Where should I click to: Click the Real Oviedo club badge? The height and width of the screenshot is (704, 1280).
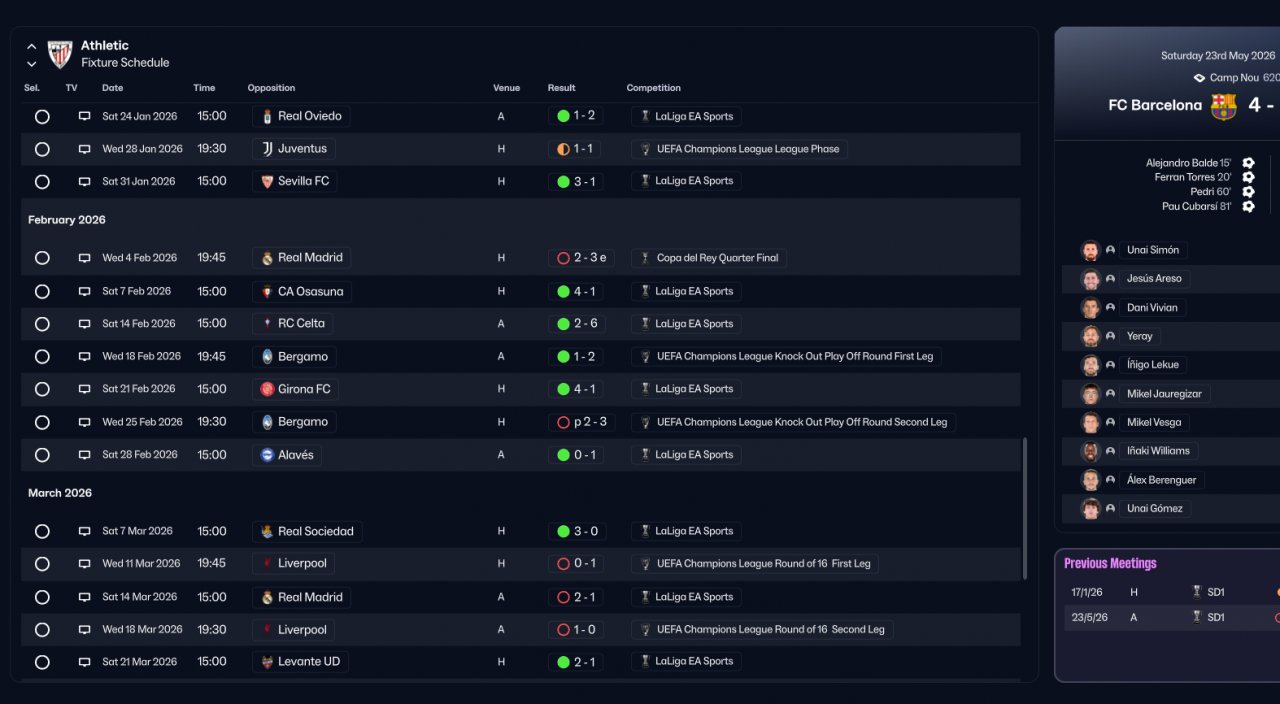click(x=267, y=117)
